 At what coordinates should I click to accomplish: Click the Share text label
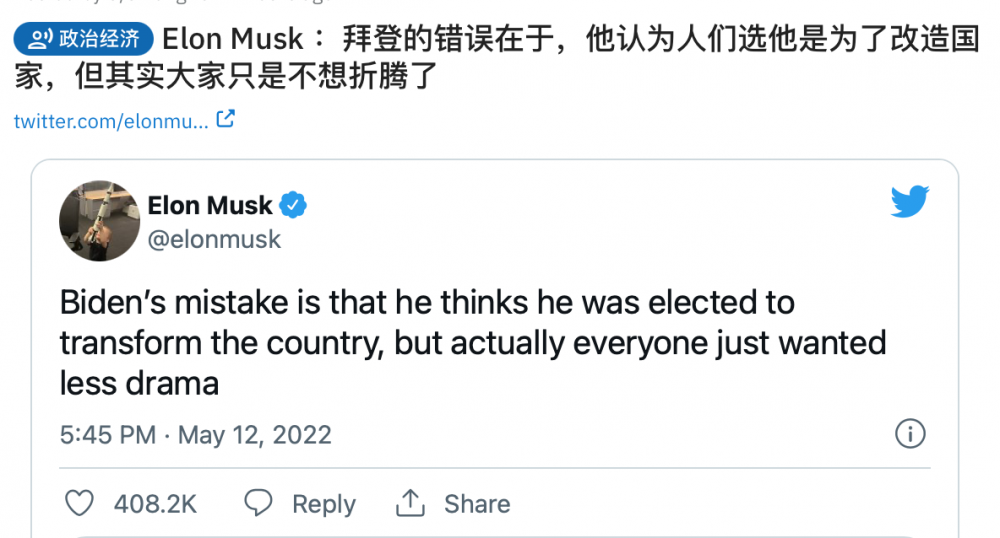click(x=477, y=504)
